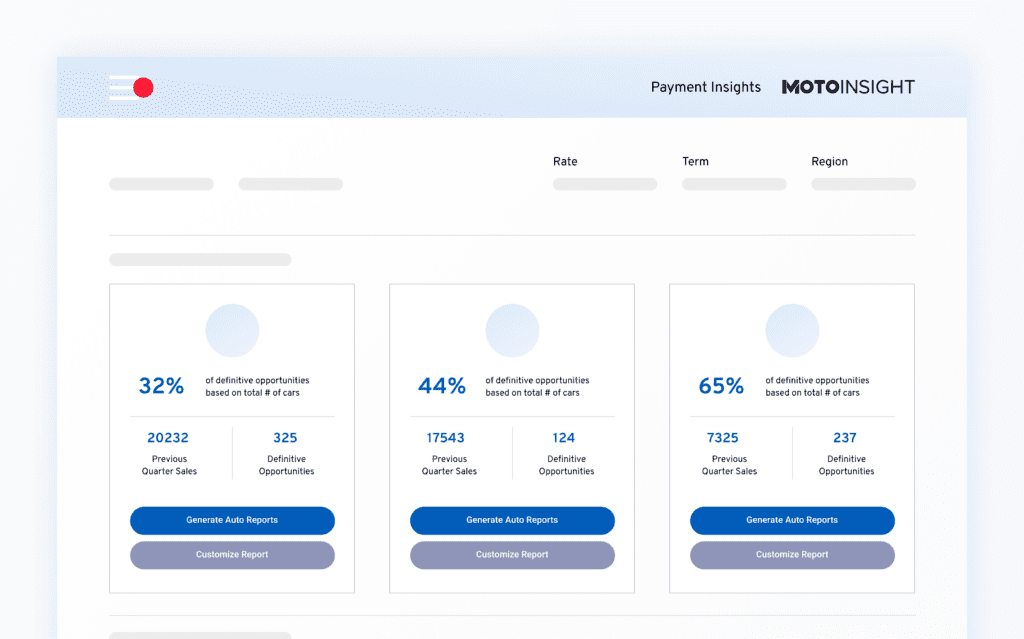Generate Auto Reports on the first card
The width and height of the screenshot is (1024, 639).
click(232, 520)
